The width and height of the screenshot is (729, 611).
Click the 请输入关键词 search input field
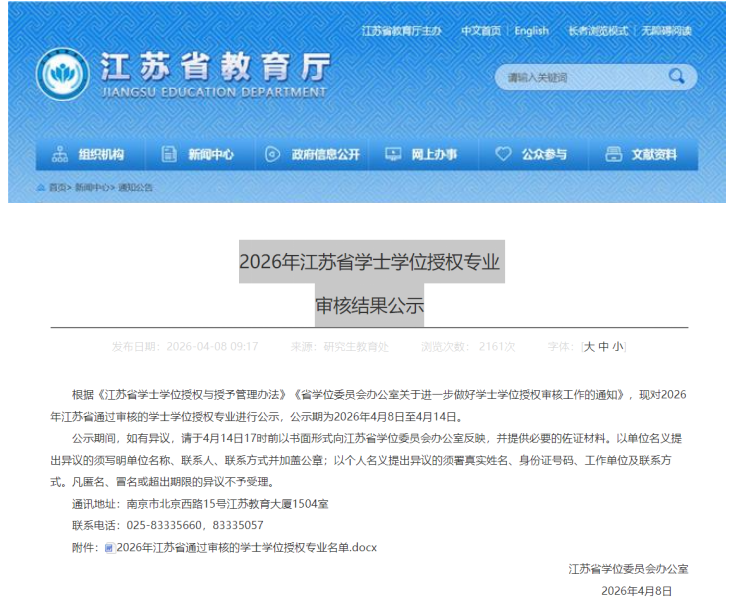[576, 77]
